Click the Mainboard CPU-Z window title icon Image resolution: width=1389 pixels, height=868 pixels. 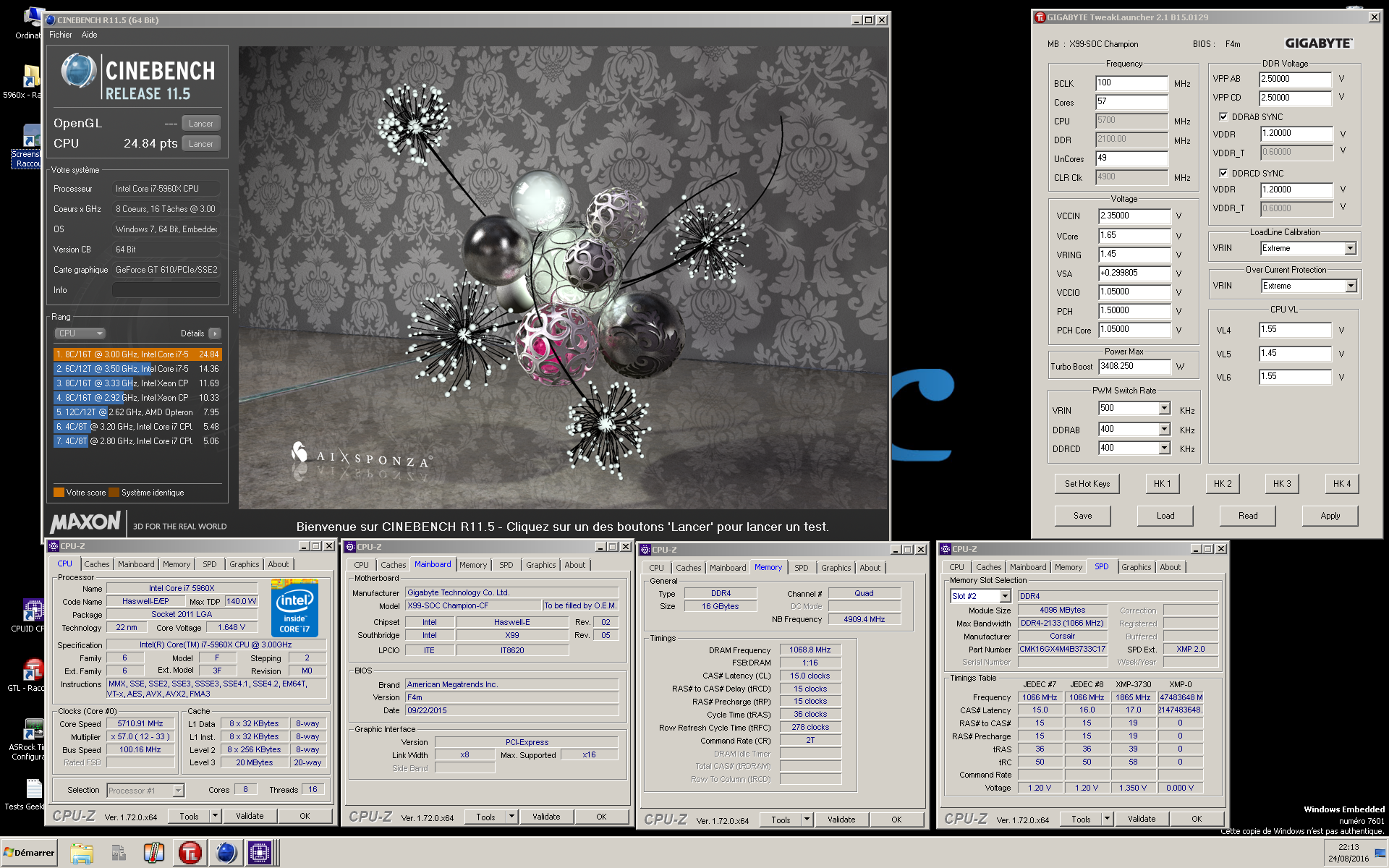[x=350, y=547]
